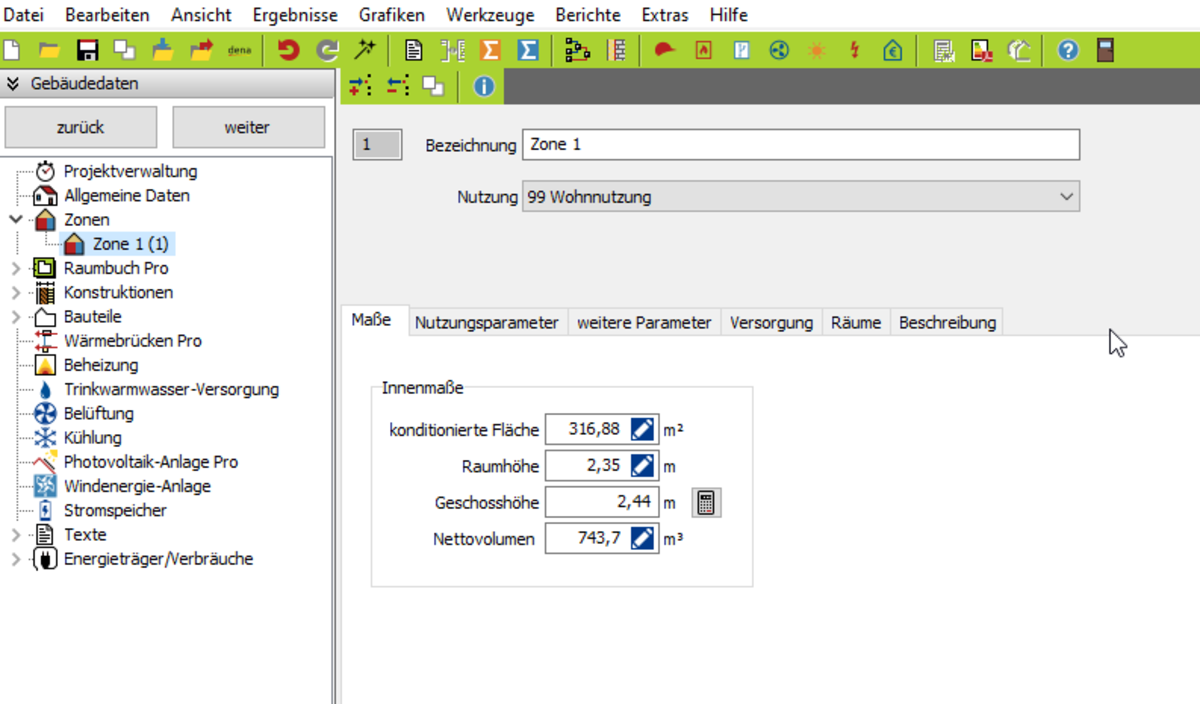Click the orange sigma calculation icon
The width and height of the screenshot is (1200, 704).
pyautogui.click(x=490, y=50)
